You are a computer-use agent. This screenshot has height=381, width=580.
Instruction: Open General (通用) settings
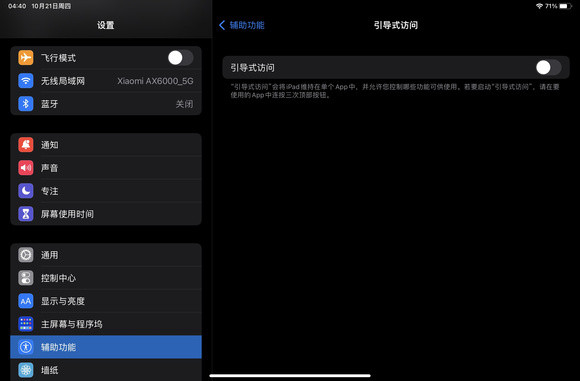106,255
